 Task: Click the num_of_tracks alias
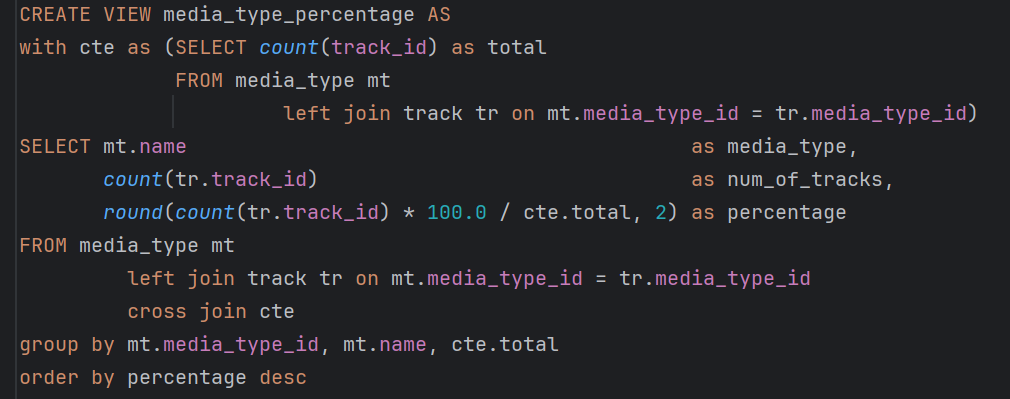(805, 181)
